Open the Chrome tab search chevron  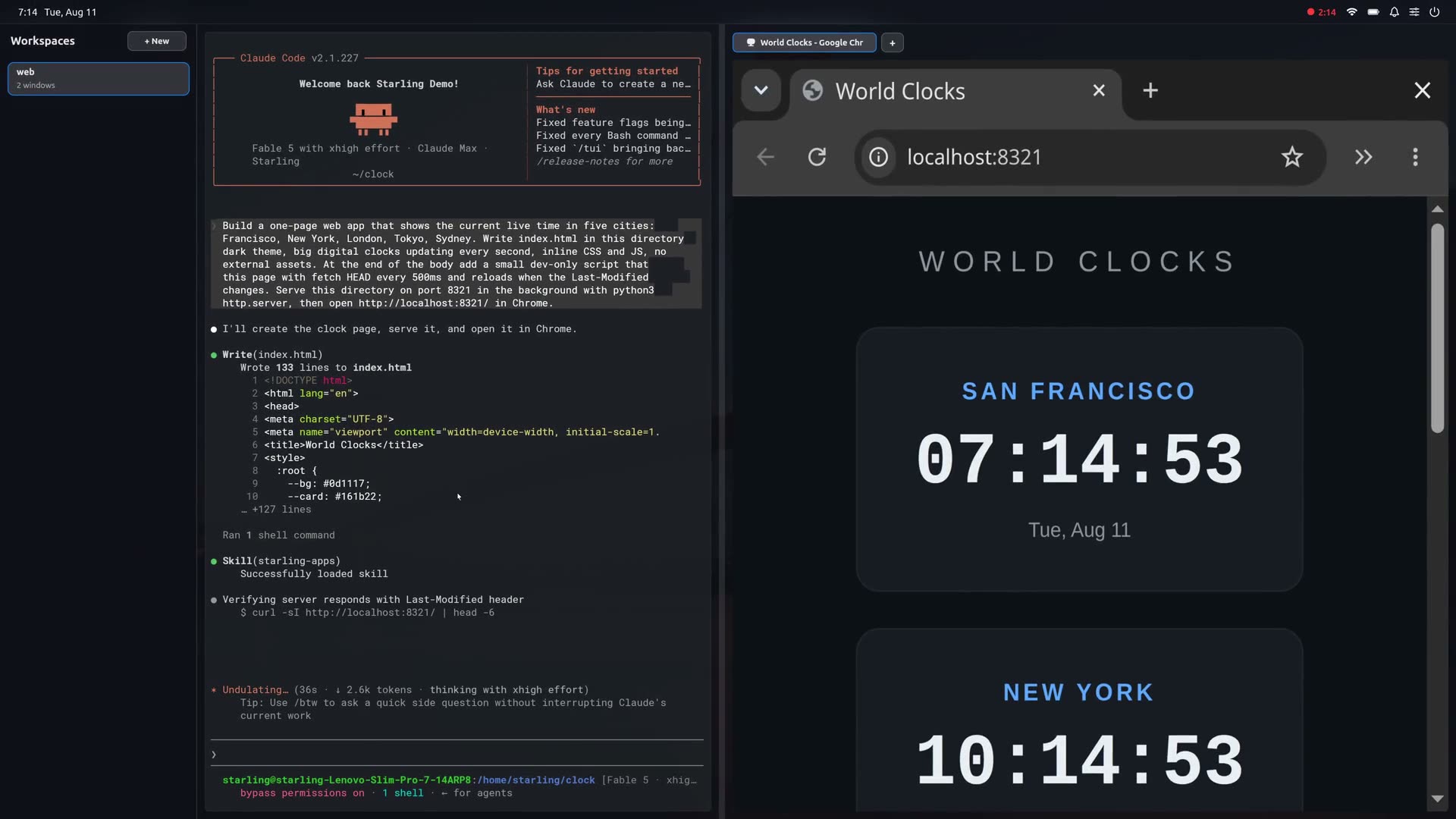click(761, 90)
